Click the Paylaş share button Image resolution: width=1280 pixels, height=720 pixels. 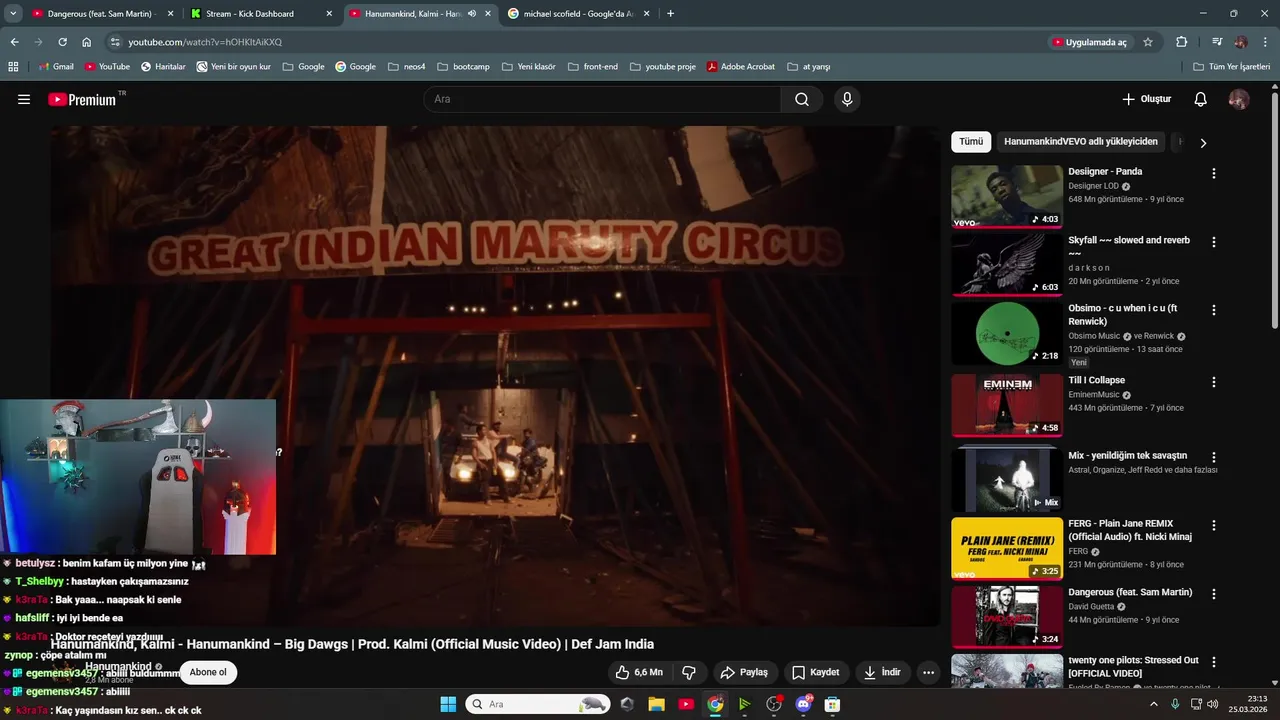pos(744,672)
